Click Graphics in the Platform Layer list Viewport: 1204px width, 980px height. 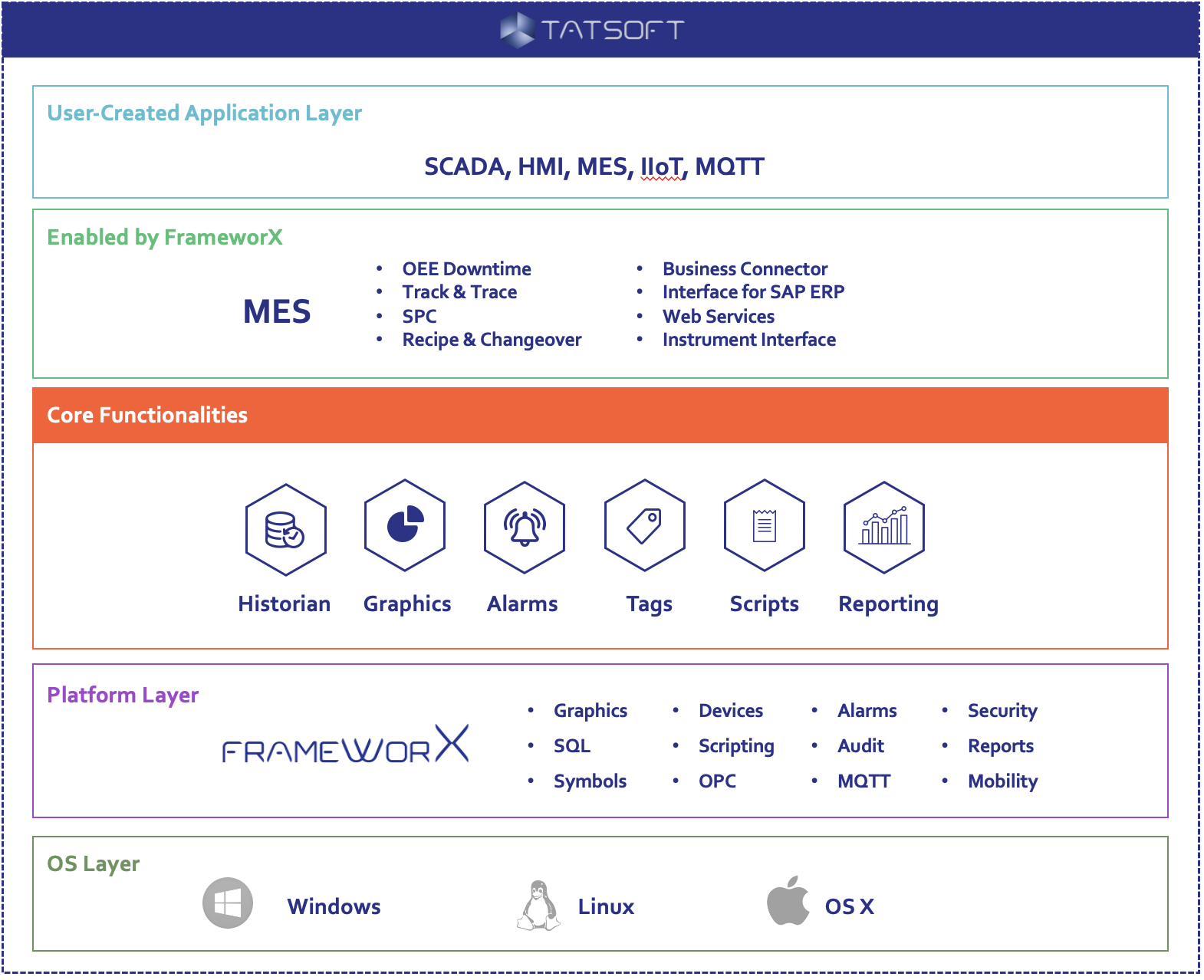[590, 711]
